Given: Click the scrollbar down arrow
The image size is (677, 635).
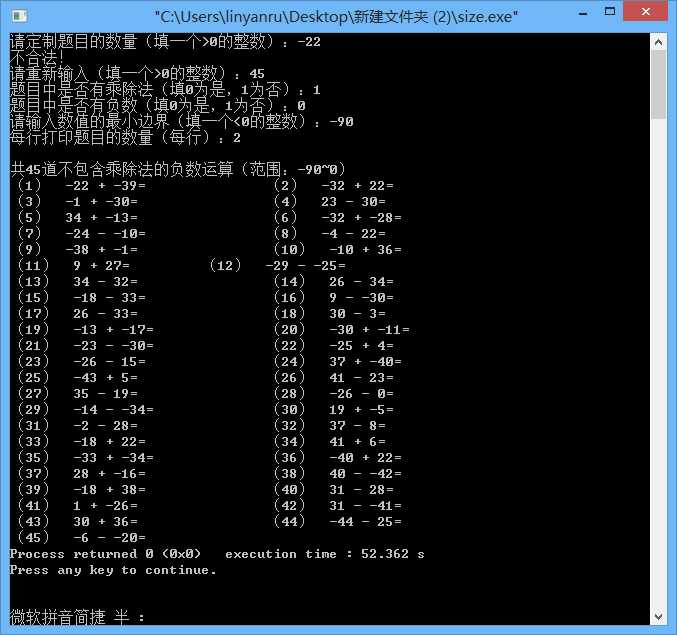Looking at the screenshot, I should click(x=658, y=616).
